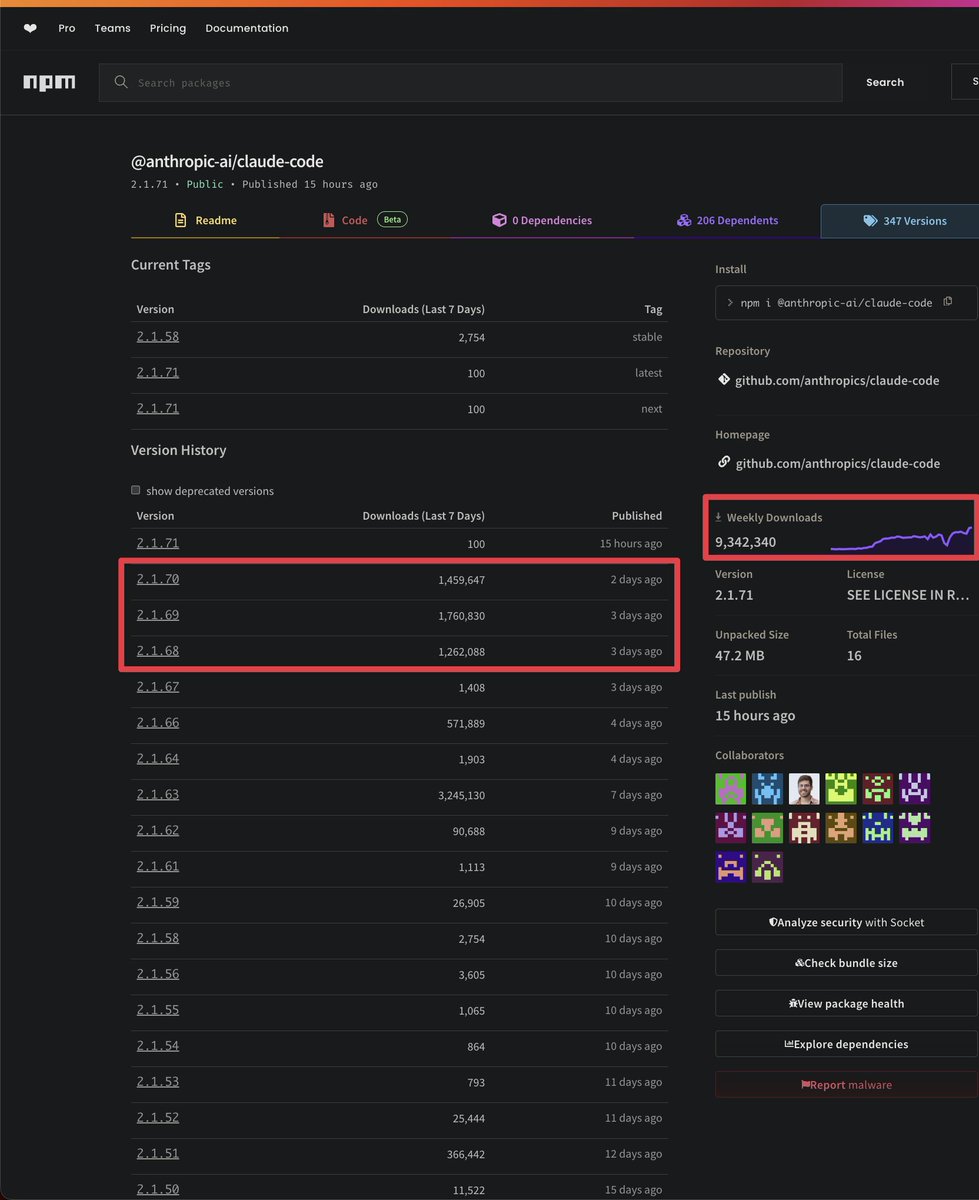
Task: Click the Dependencies cube icon
Action: click(499, 220)
